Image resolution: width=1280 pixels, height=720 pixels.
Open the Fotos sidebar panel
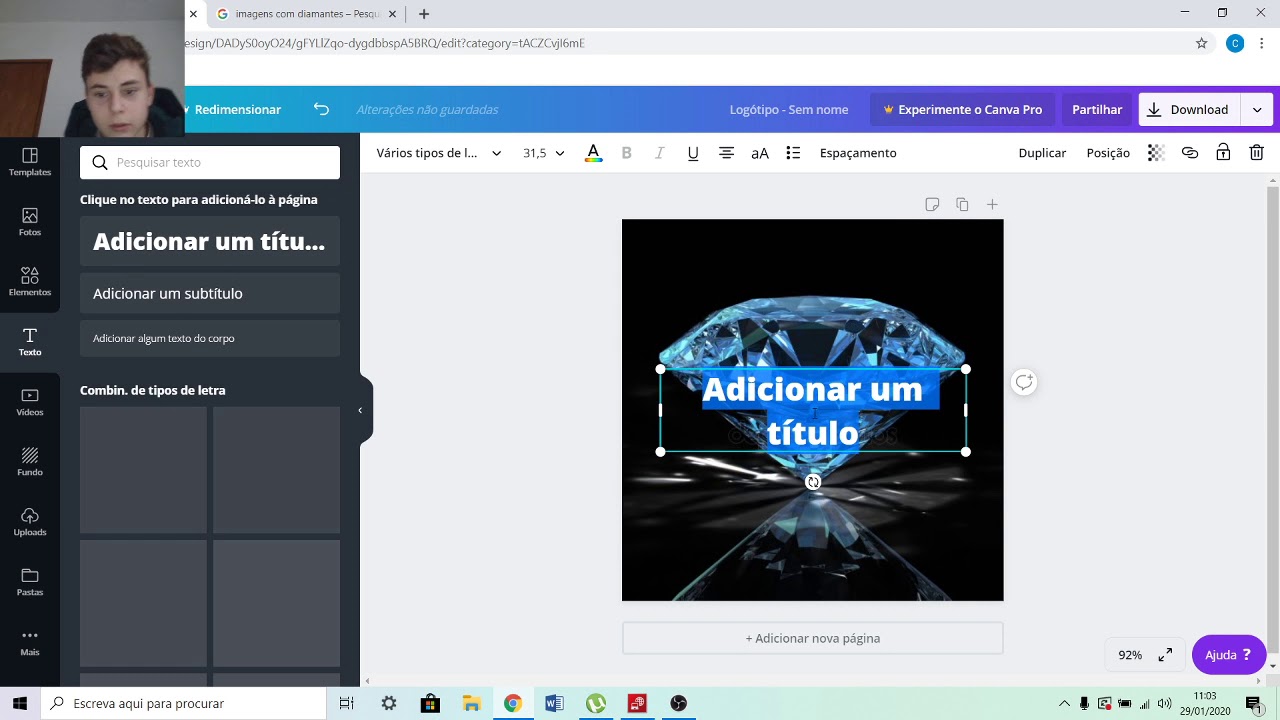30,222
